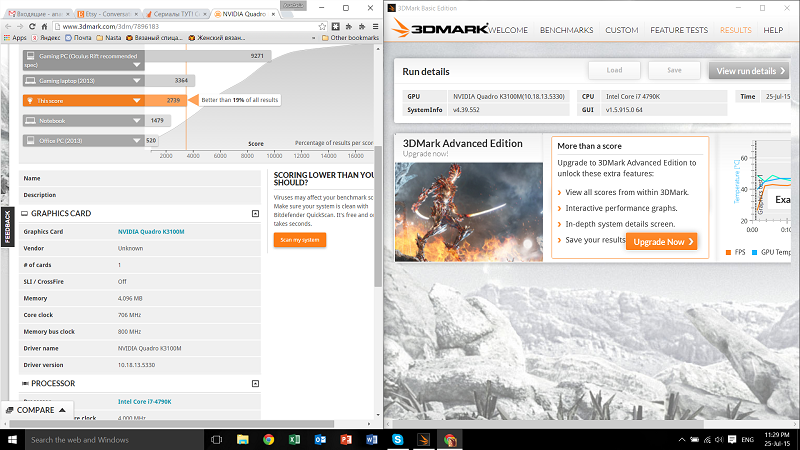Image resolution: width=800 pixels, height=450 pixels.
Task: Open the FEEDBACK side tab
Action: (7, 227)
